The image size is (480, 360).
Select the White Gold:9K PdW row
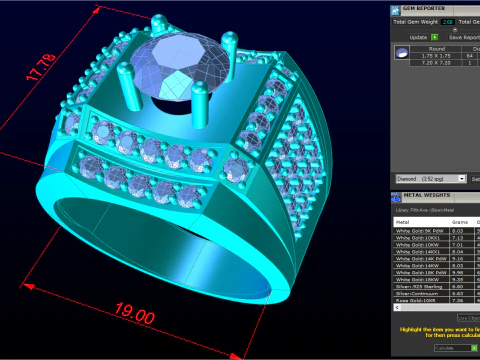click(x=437, y=231)
